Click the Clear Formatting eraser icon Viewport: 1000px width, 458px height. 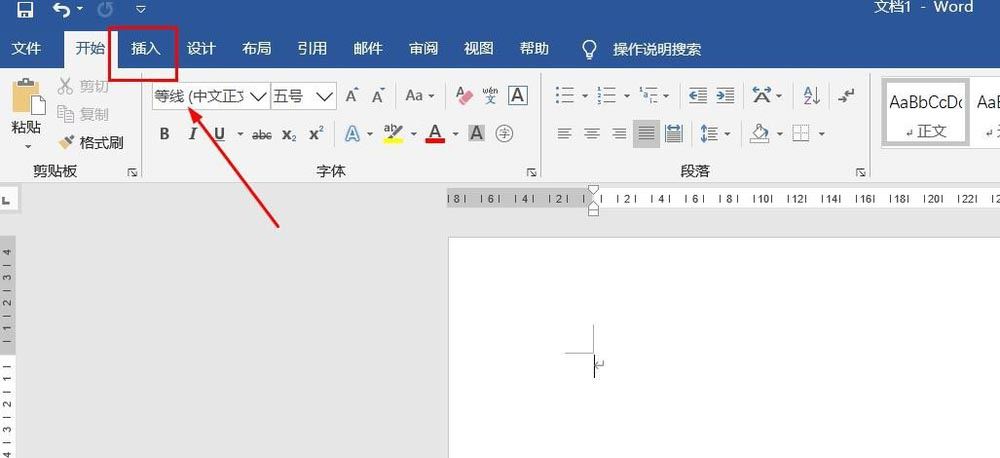pos(463,96)
